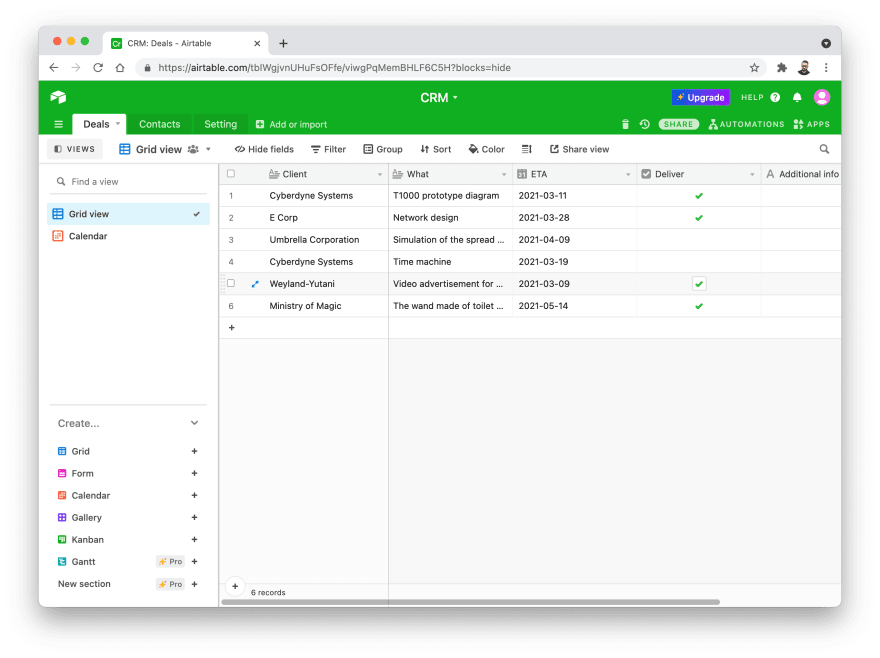Click the horizontal scrollbar at bottom

[x=470, y=602]
